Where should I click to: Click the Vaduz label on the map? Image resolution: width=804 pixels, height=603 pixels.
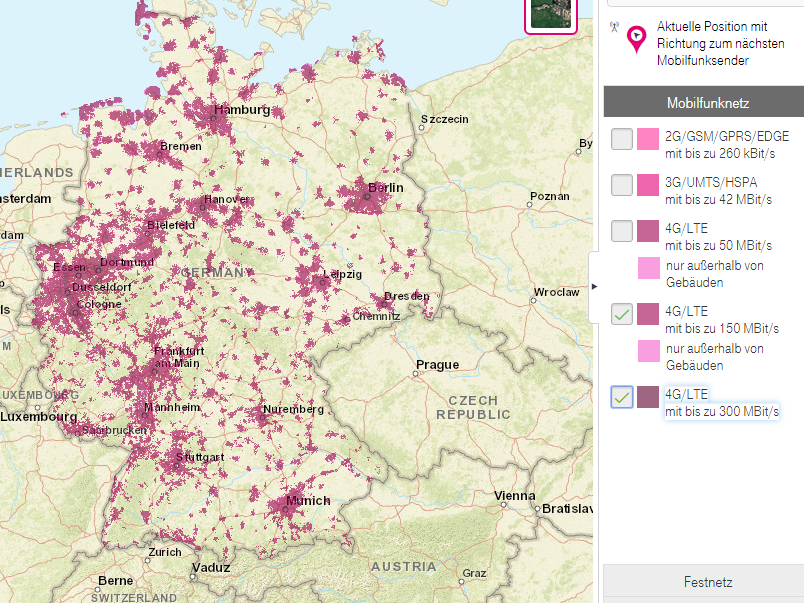tap(211, 568)
